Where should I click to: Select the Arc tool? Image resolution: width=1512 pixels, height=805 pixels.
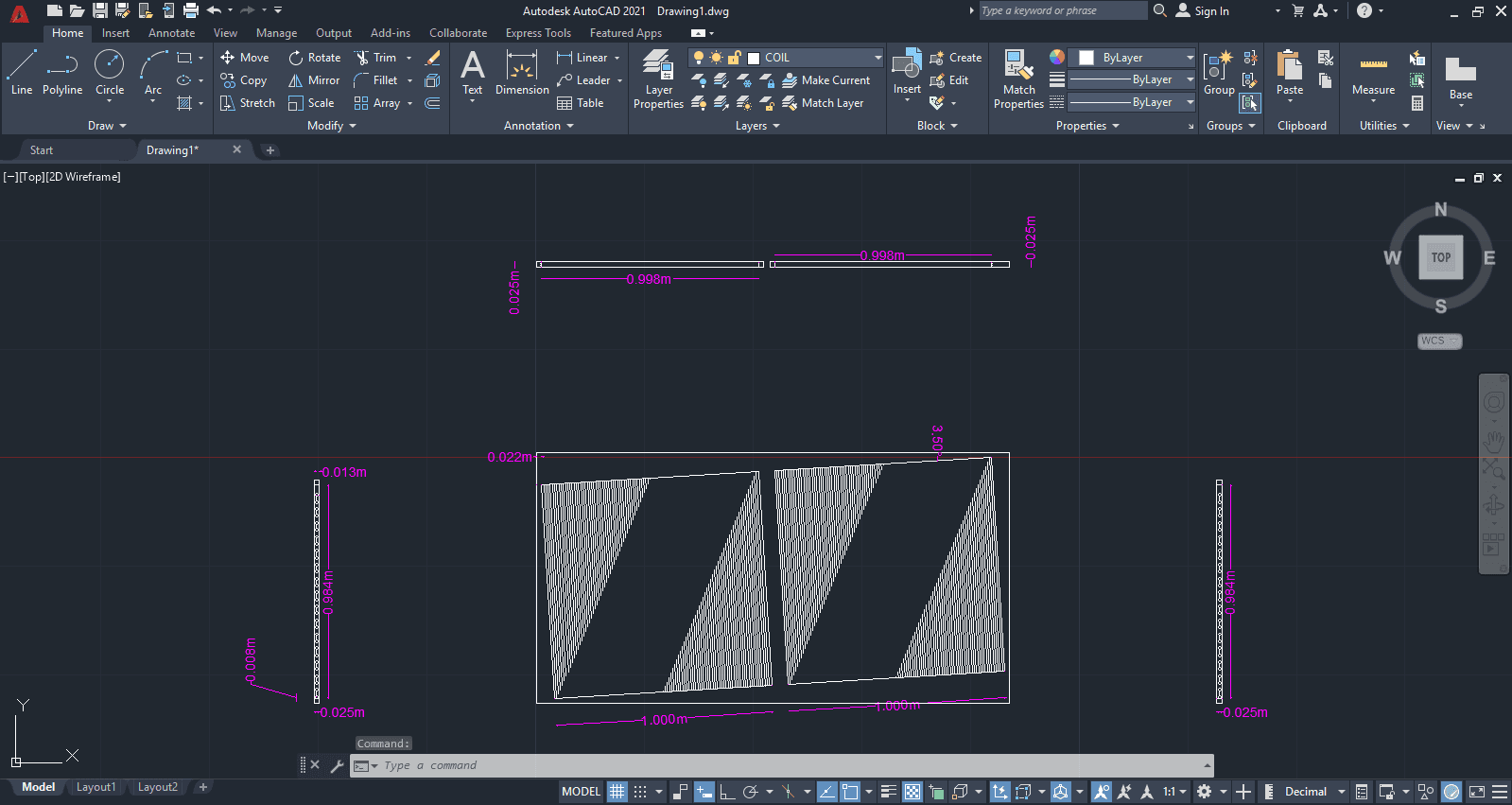pos(153,73)
